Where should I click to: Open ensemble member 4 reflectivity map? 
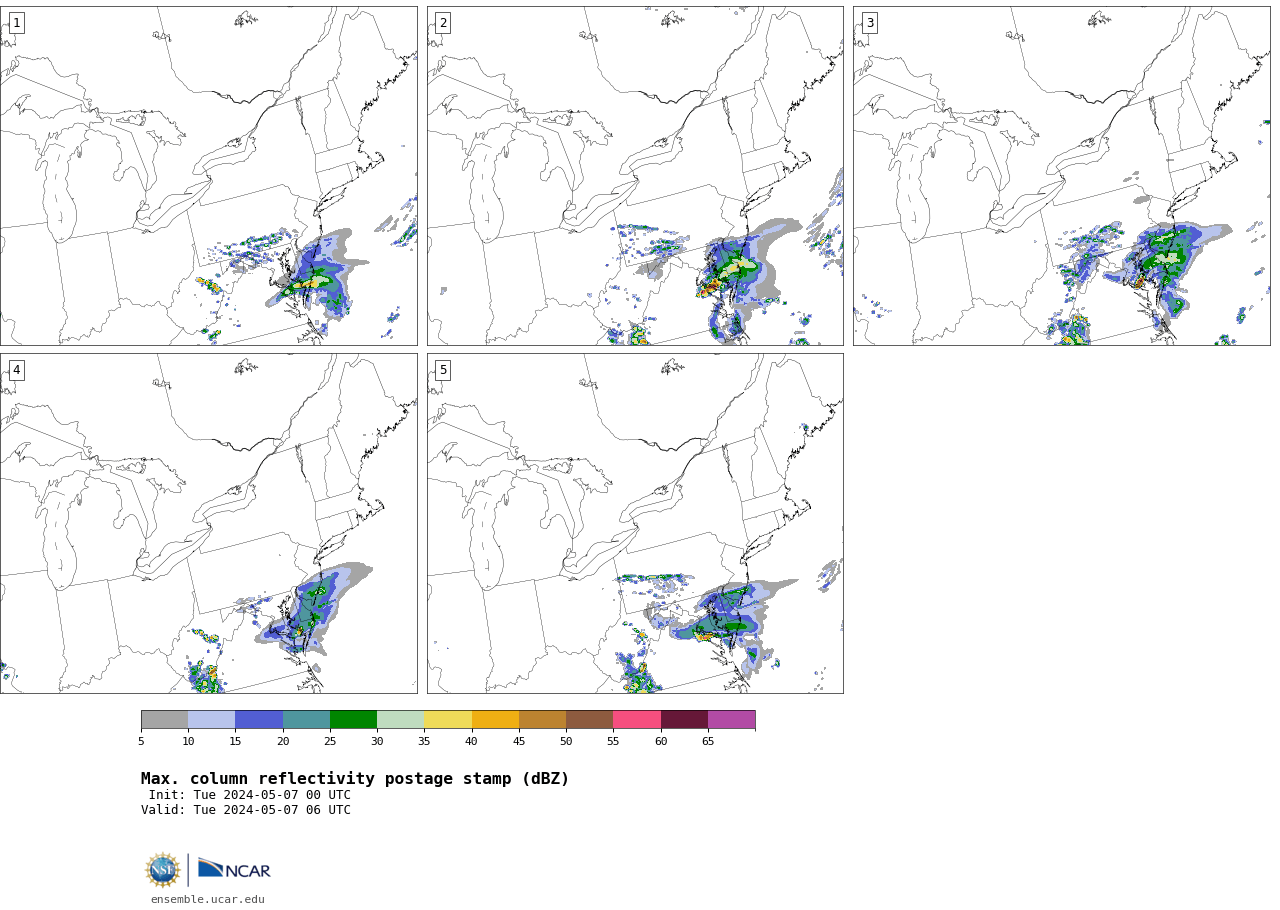pyautogui.click(x=208, y=523)
